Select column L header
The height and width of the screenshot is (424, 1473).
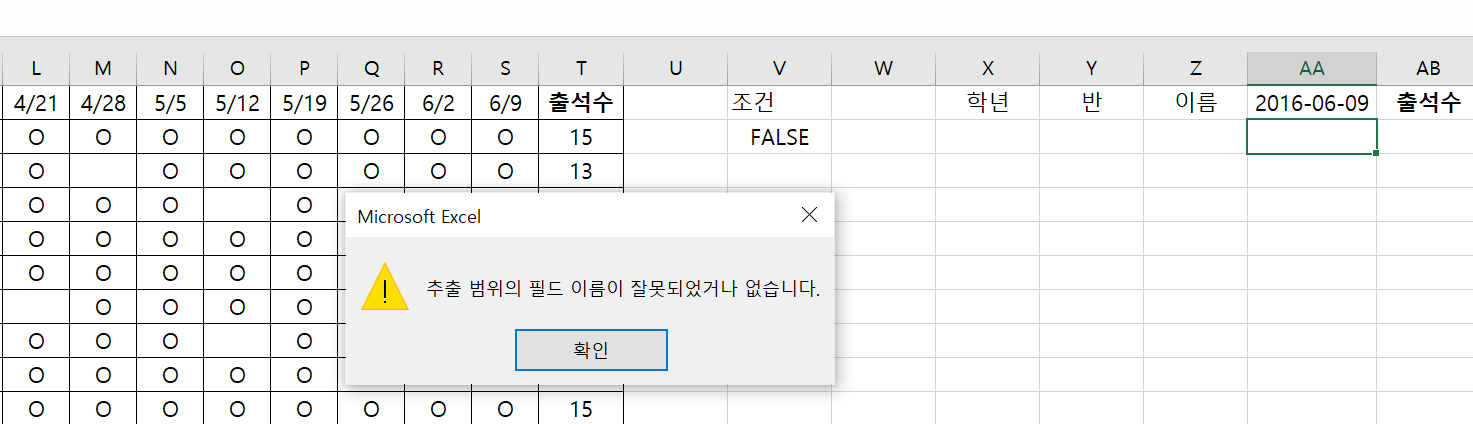[36, 68]
